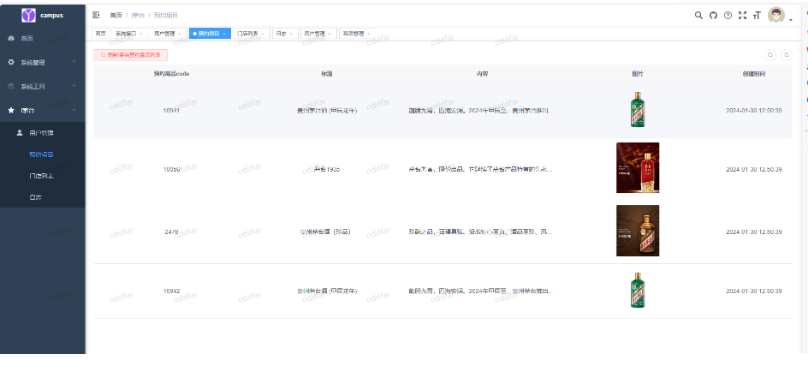Click the title 茅台1935
The width and height of the screenshot is (808, 378).
click(327, 169)
